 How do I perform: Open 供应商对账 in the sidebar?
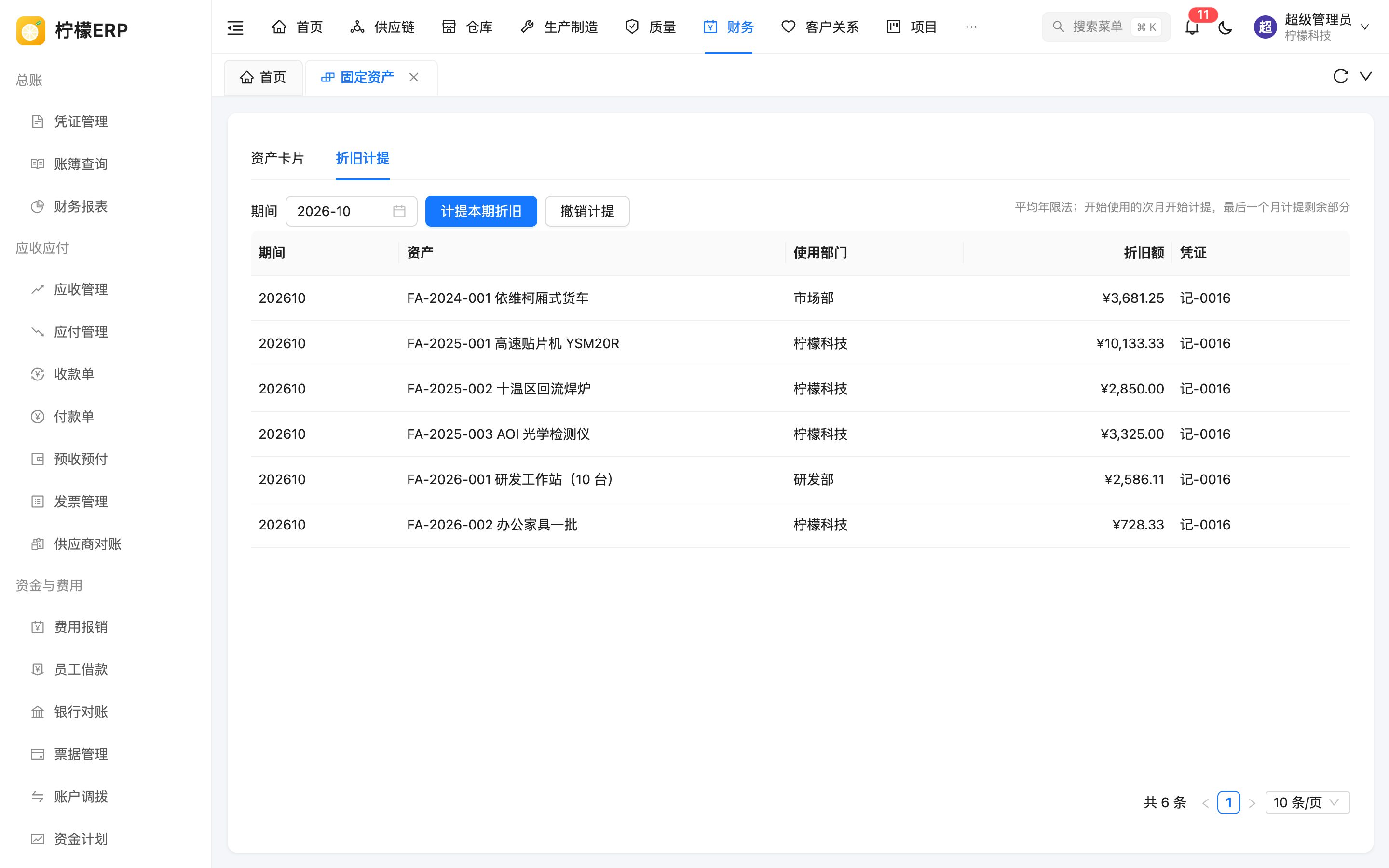tap(87, 544)
